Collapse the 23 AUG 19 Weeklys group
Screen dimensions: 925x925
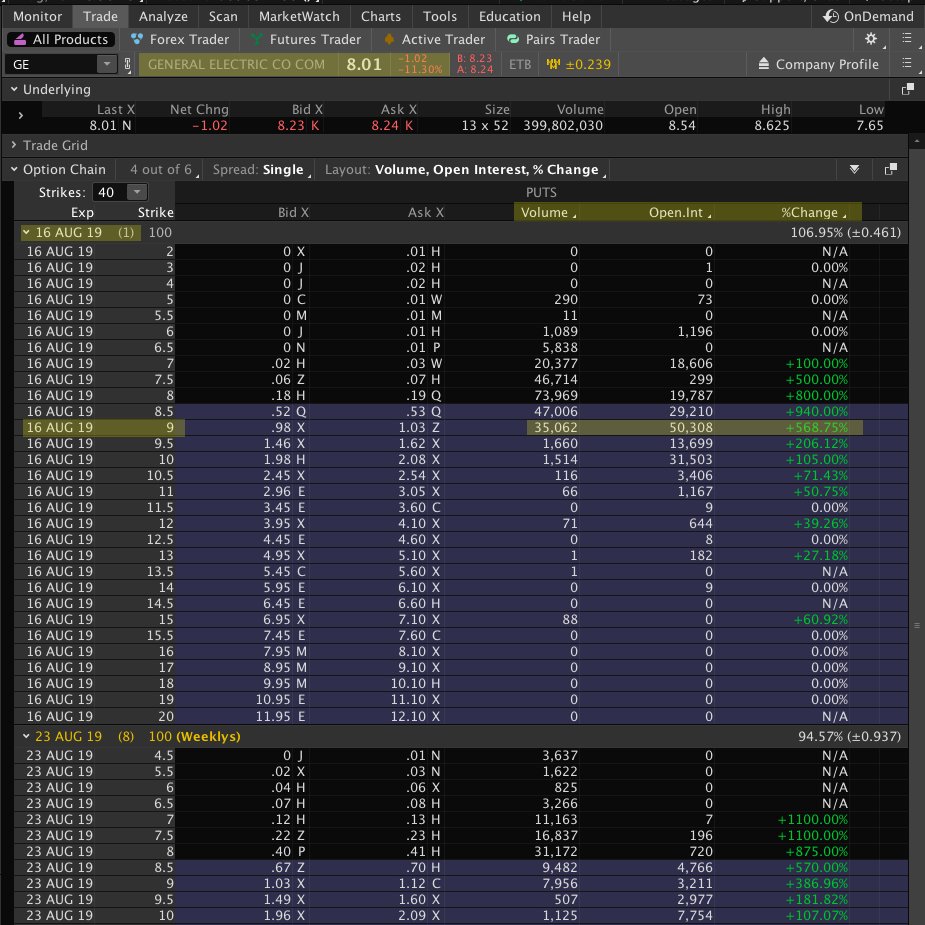click(26, 736)
